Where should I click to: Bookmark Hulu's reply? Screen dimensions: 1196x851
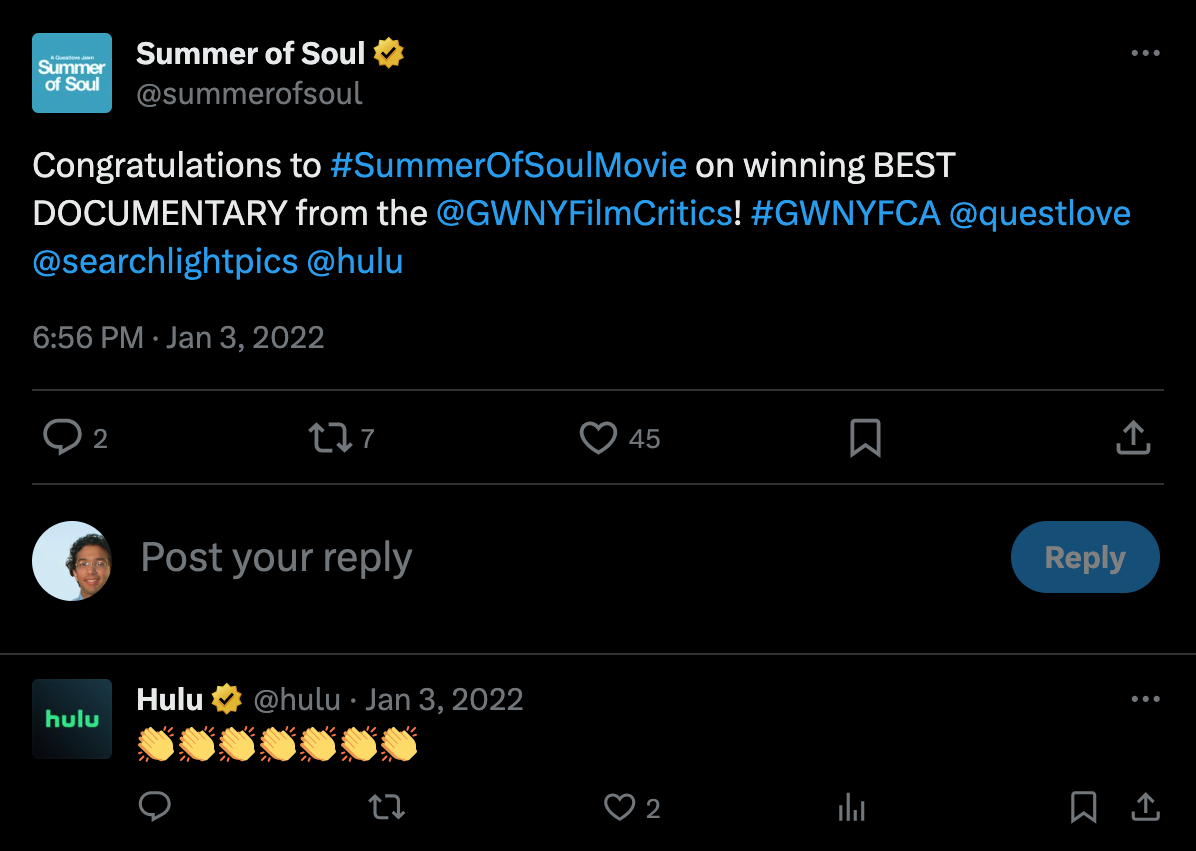(1083, 807)
